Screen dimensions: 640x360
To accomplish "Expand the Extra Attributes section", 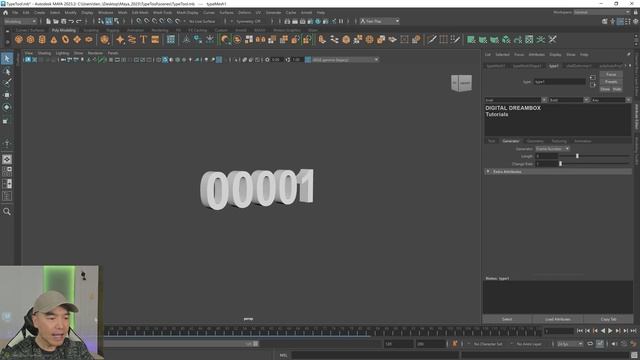I will [x=558, y=172].
